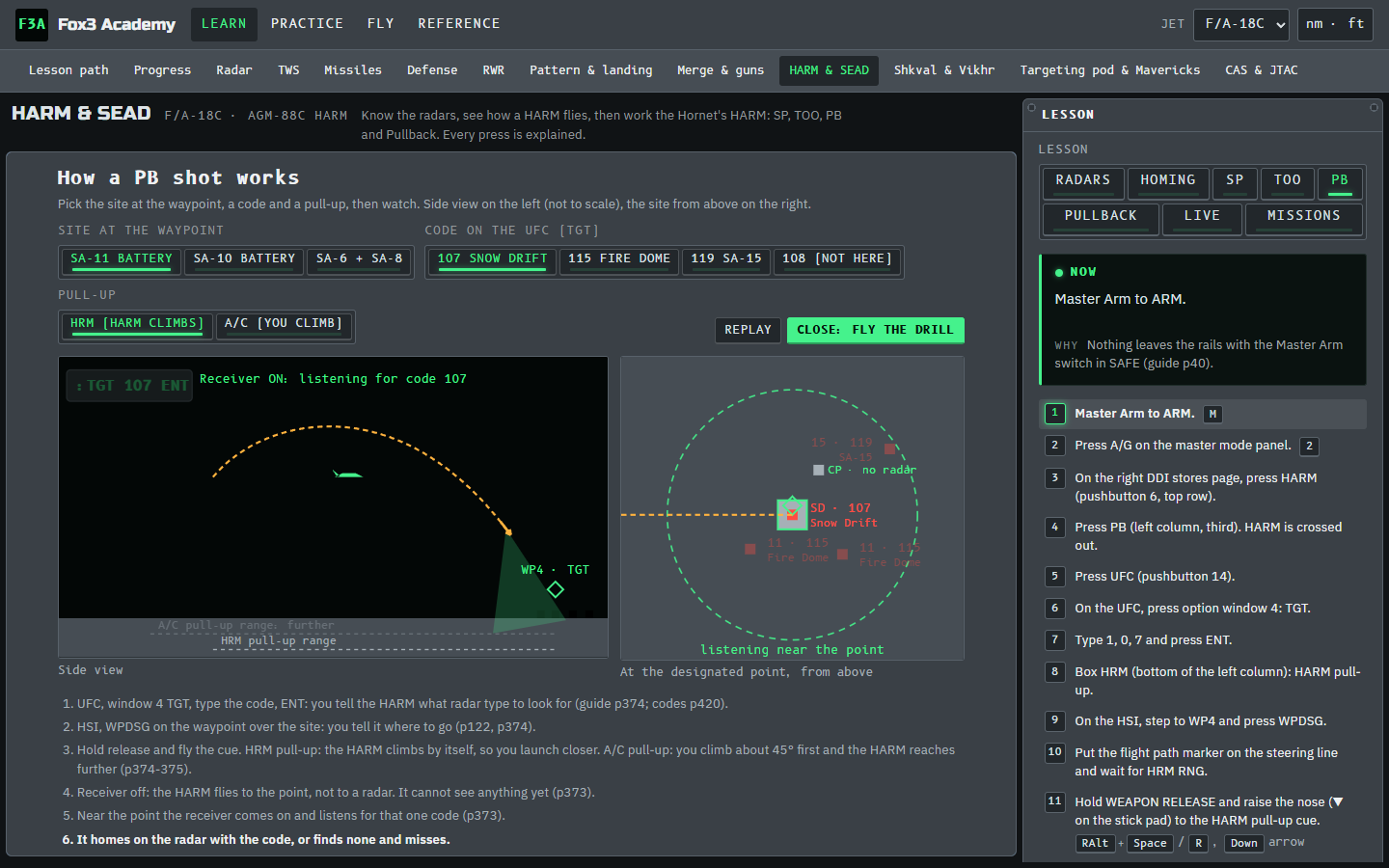1389x868 pixels.
Task: Click the M key cap beside step 1
Action: pos(1212,414)
